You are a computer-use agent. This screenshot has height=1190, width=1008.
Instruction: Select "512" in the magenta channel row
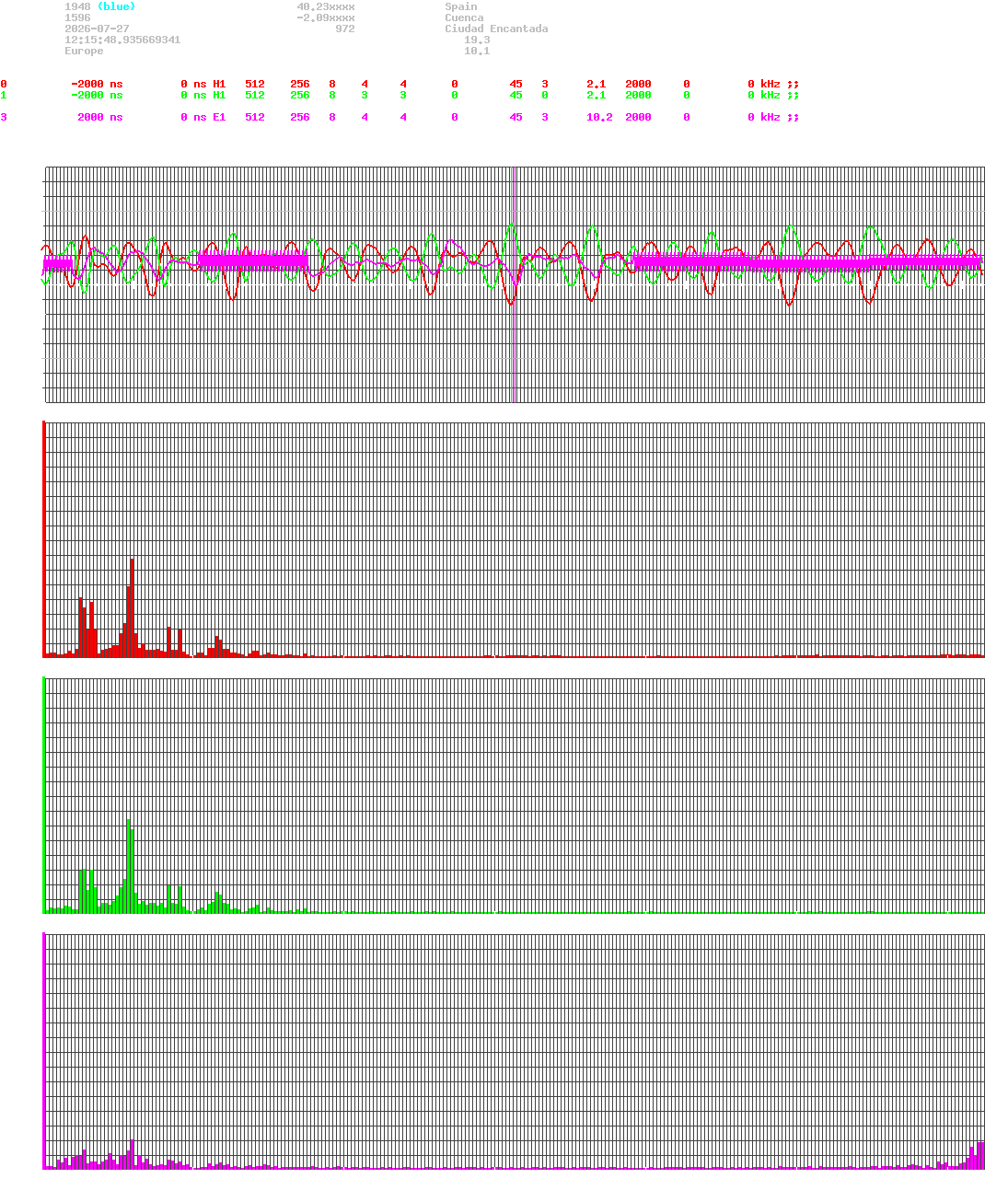255,117
